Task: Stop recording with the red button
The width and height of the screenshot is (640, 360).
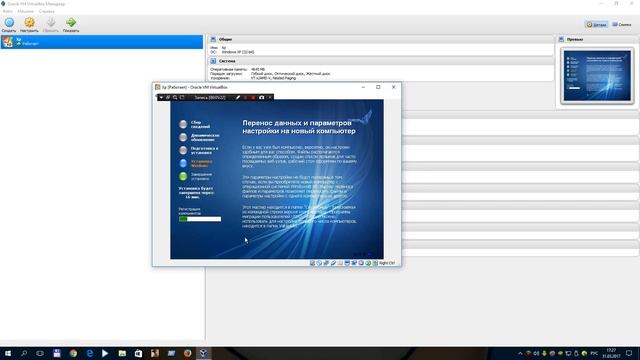Action: [253, 98]
